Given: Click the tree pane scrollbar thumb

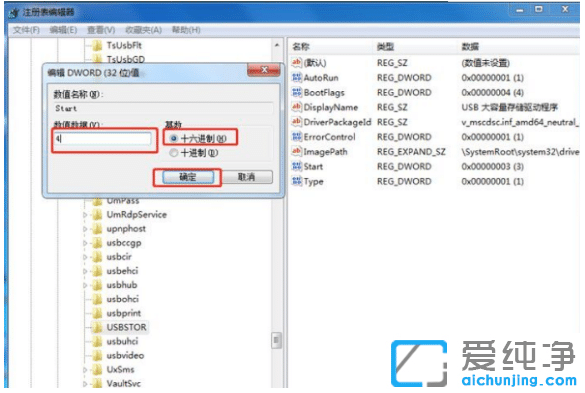Looking at the screenshot, I should [x=276, y=340].
